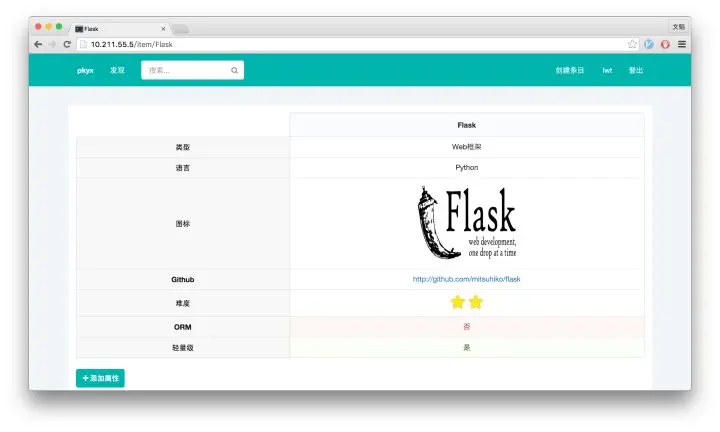Select the Flask browser tab
The image size is (720, 432).
[x=120, y=28]
